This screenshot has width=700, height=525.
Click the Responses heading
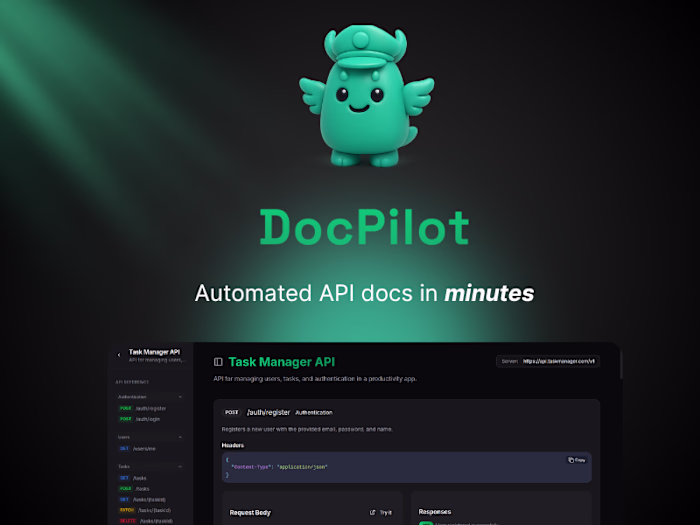tap(435, 512)
